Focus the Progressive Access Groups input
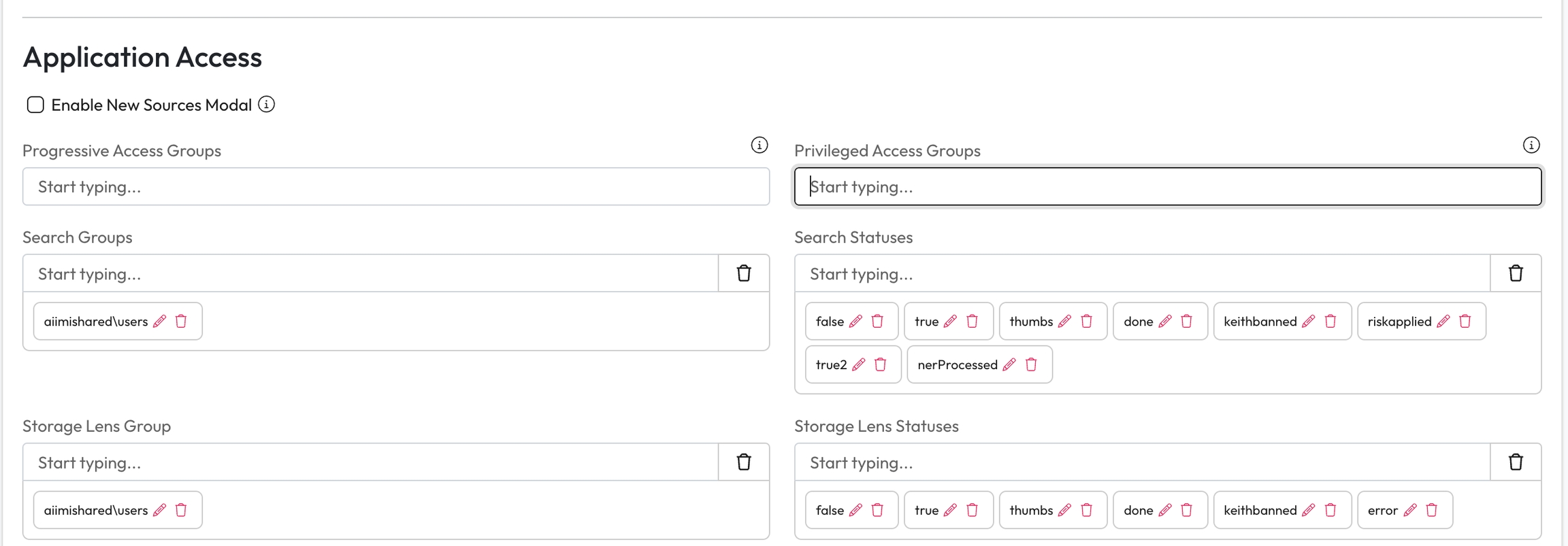 coord(395,187)
